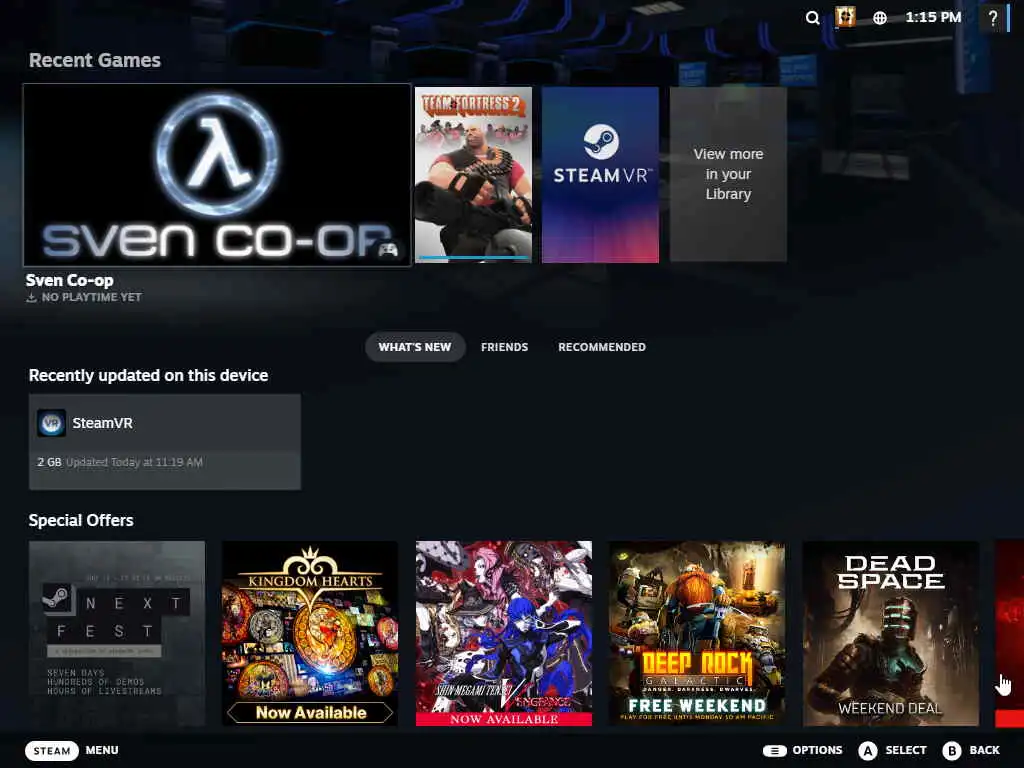1024x768 pixels.
Task: Click the Sven Co-op title text
Action: pos(69,280)
